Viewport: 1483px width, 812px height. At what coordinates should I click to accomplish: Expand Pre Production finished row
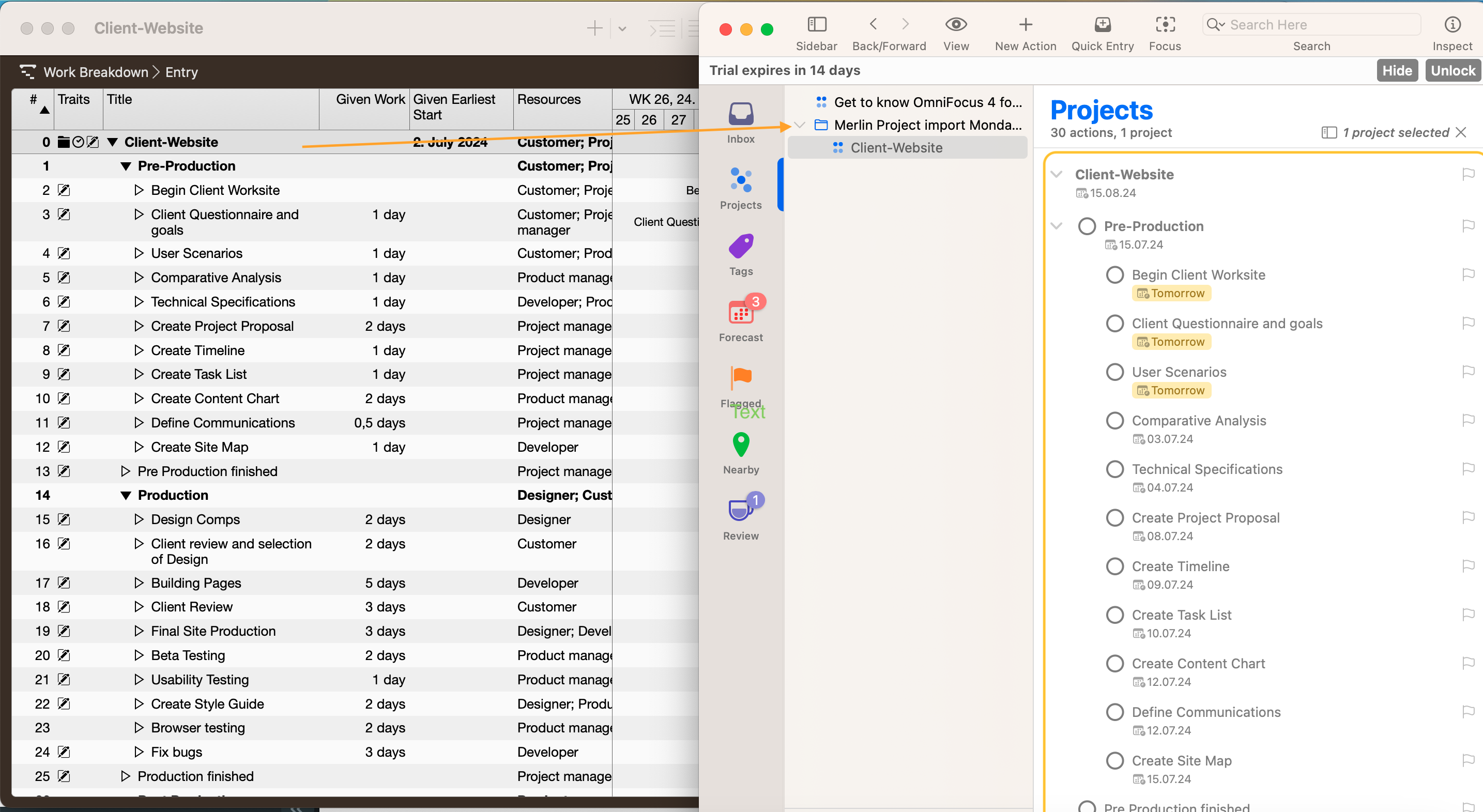click(126, 471)
